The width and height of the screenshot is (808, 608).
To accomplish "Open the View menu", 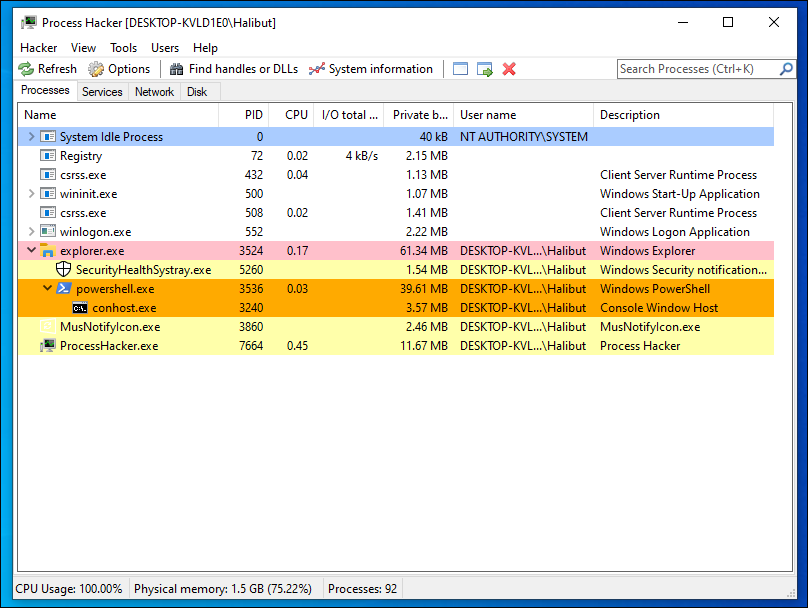I will click(83, 48).
